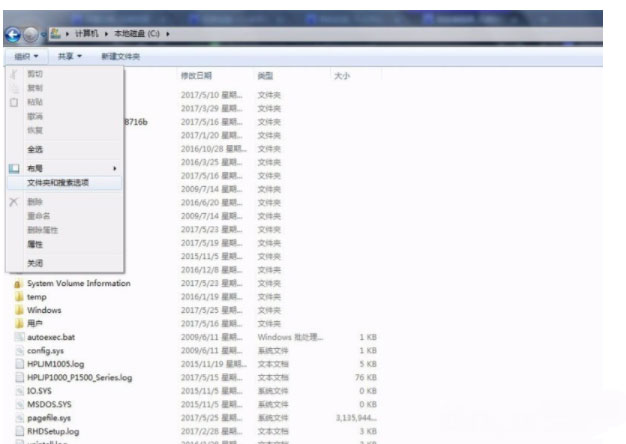Click the IO.SYS file icon
Viewport: 626px width, 444px height.
point(20,391)
